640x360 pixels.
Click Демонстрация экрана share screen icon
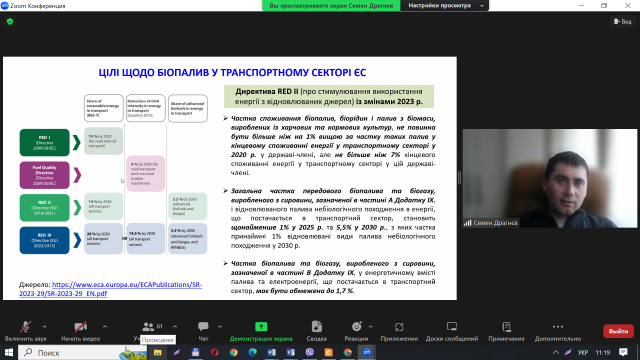[x=261, y=327]
